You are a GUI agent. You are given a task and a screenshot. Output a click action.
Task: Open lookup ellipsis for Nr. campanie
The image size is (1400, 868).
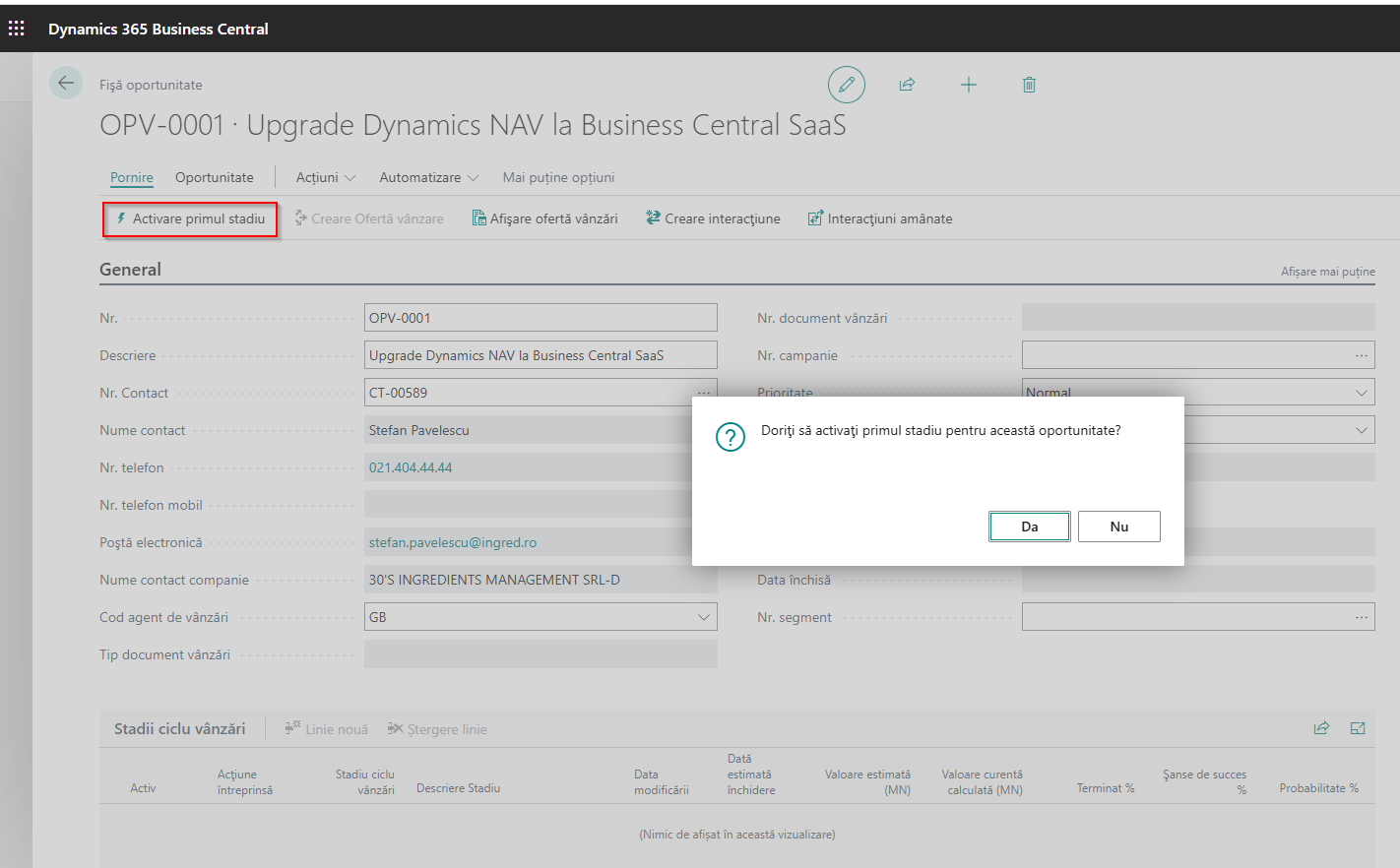[x=1362, y=355]
